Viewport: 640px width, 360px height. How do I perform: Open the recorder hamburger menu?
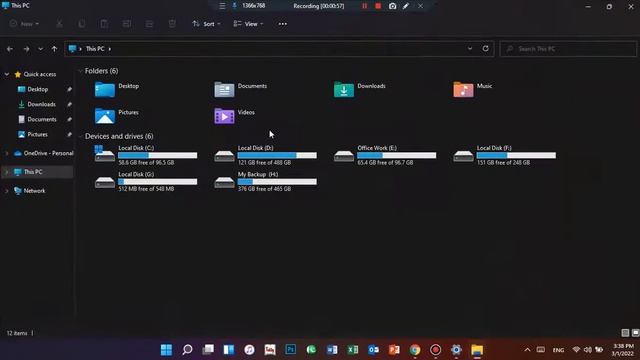(222, 6)
